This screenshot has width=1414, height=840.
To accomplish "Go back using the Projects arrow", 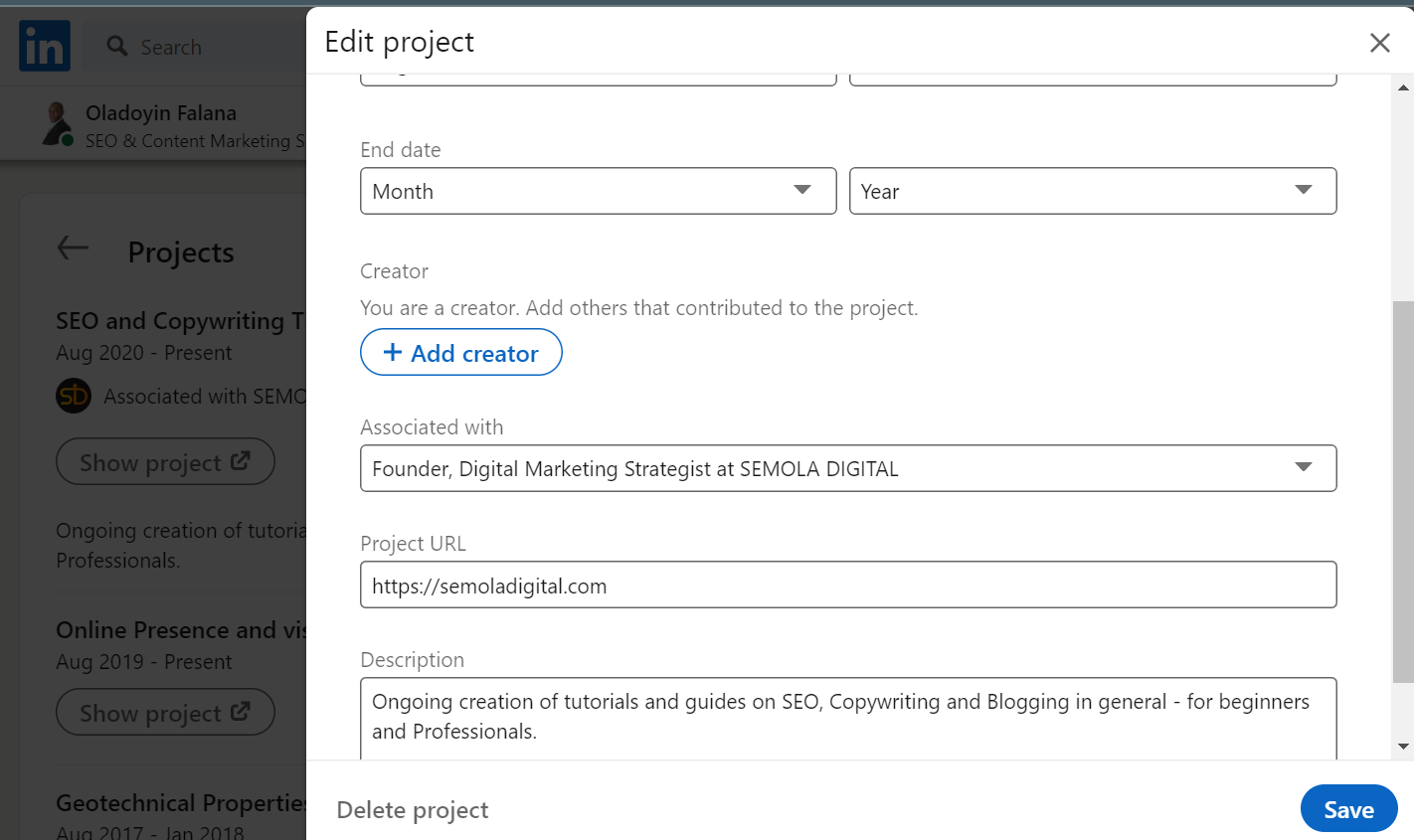I will (73, 249).
